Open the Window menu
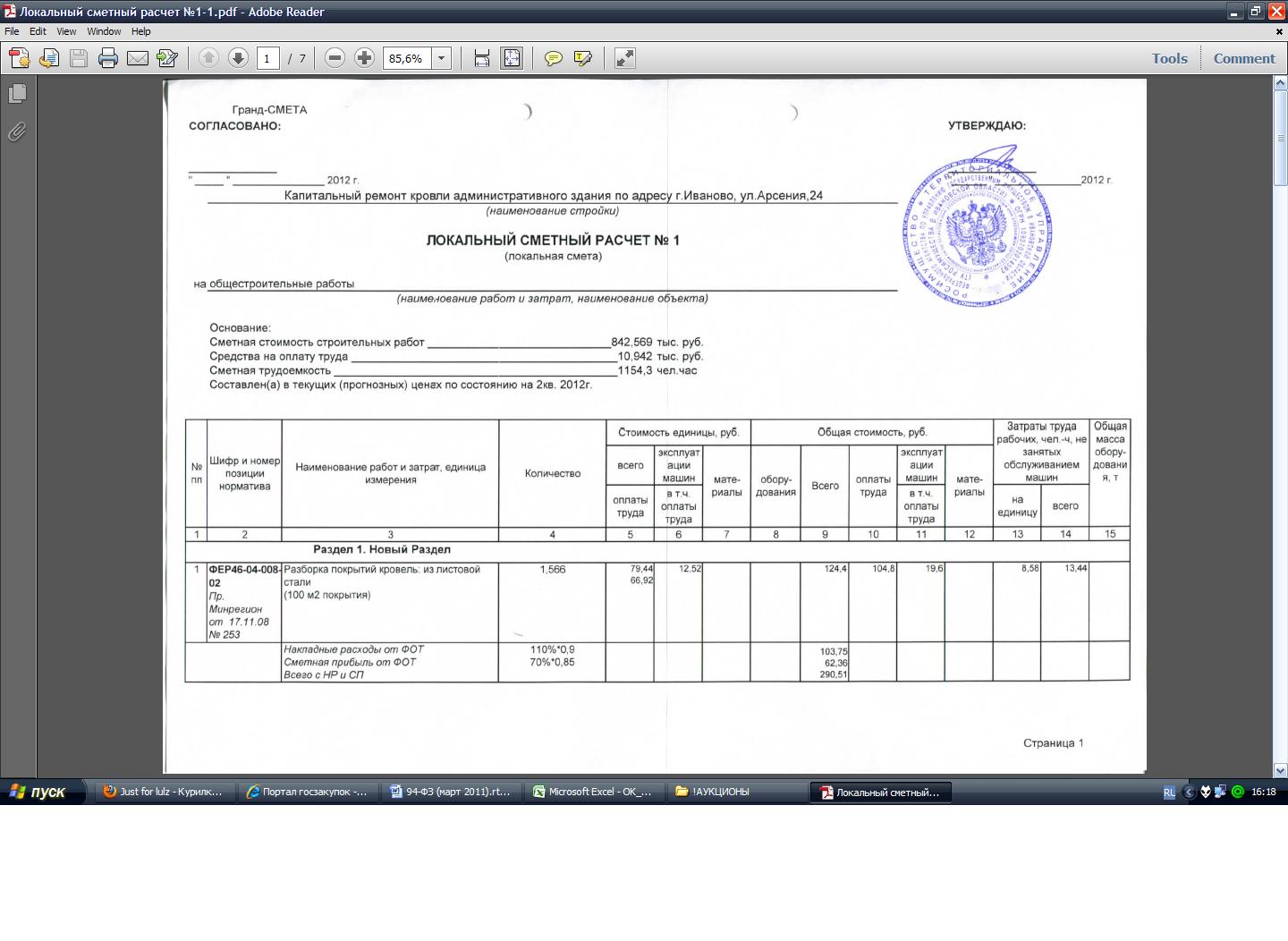Image resolution: width=1288 pixels, height=941 pixels. 104,31
